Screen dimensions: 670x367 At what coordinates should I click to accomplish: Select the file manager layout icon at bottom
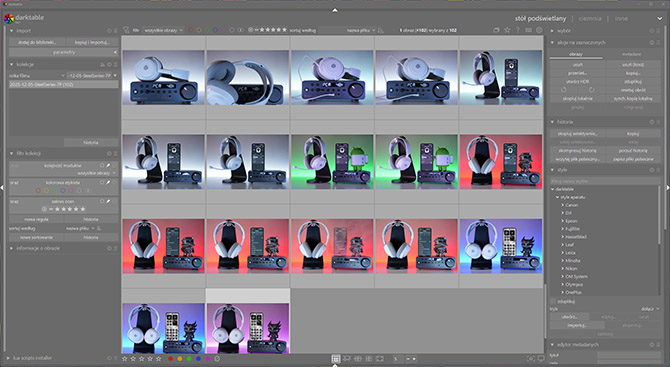pos(336,359)
